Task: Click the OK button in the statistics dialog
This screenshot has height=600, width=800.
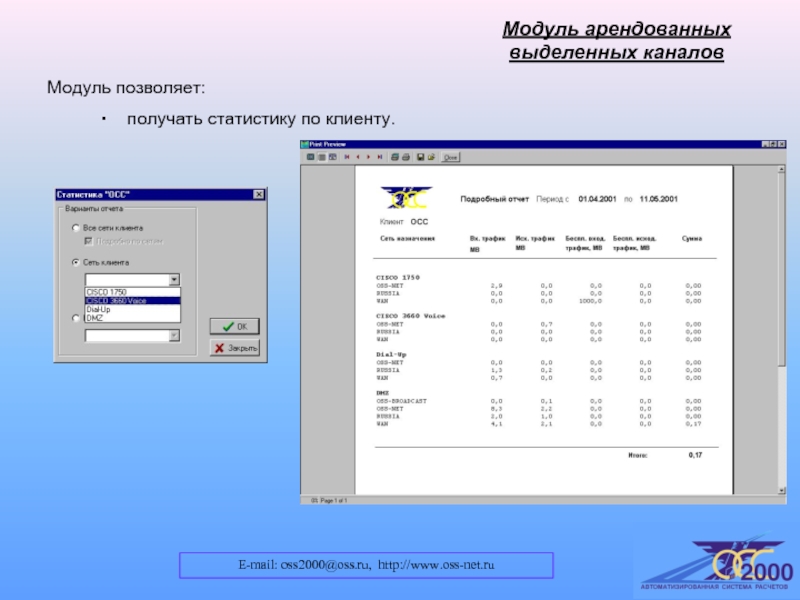Action: [x=235, y=327]
